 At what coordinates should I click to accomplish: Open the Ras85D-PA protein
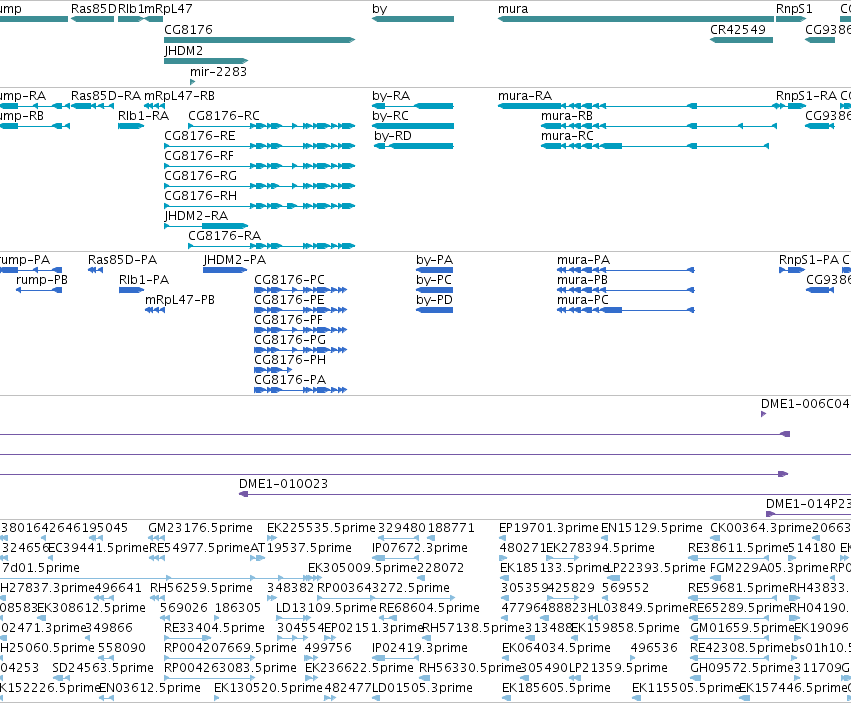(96, 270)
